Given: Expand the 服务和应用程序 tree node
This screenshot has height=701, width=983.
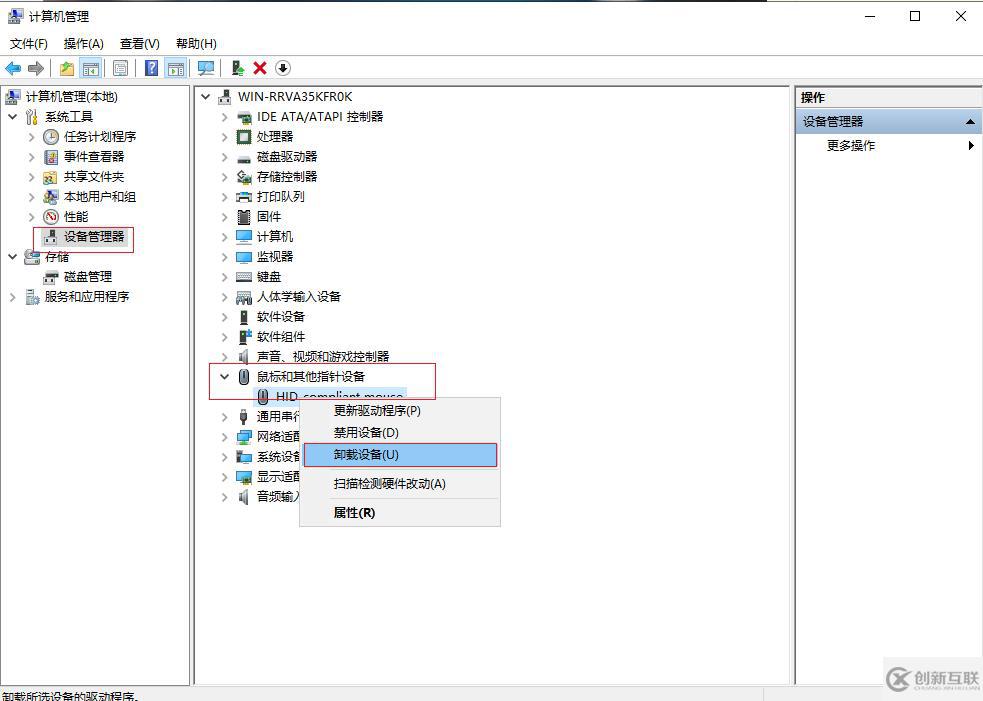Looking at the screenshot, I should pyautogui.click(x=13, y=297).
